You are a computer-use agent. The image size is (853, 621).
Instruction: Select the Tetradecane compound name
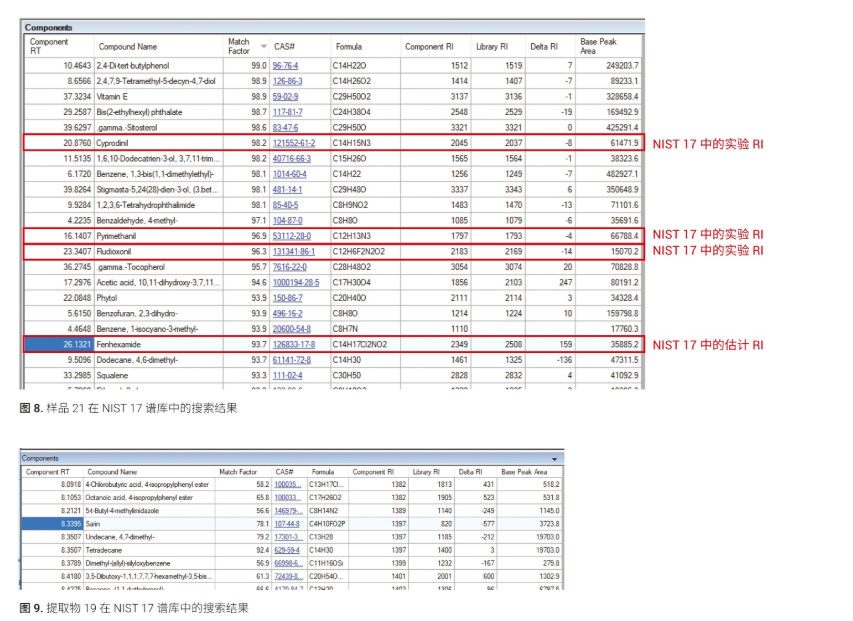point(103,550)
